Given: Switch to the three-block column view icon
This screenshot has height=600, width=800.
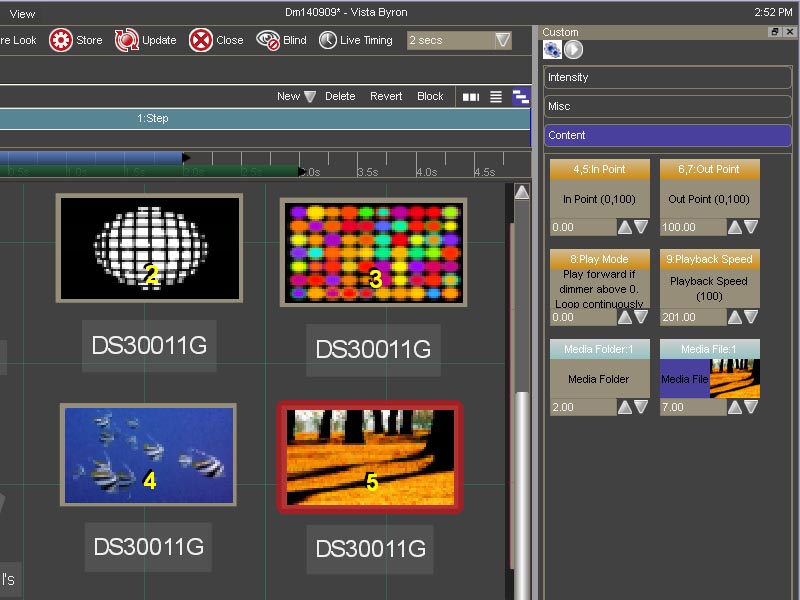Looking at the screenshot, I should (470, 97).
